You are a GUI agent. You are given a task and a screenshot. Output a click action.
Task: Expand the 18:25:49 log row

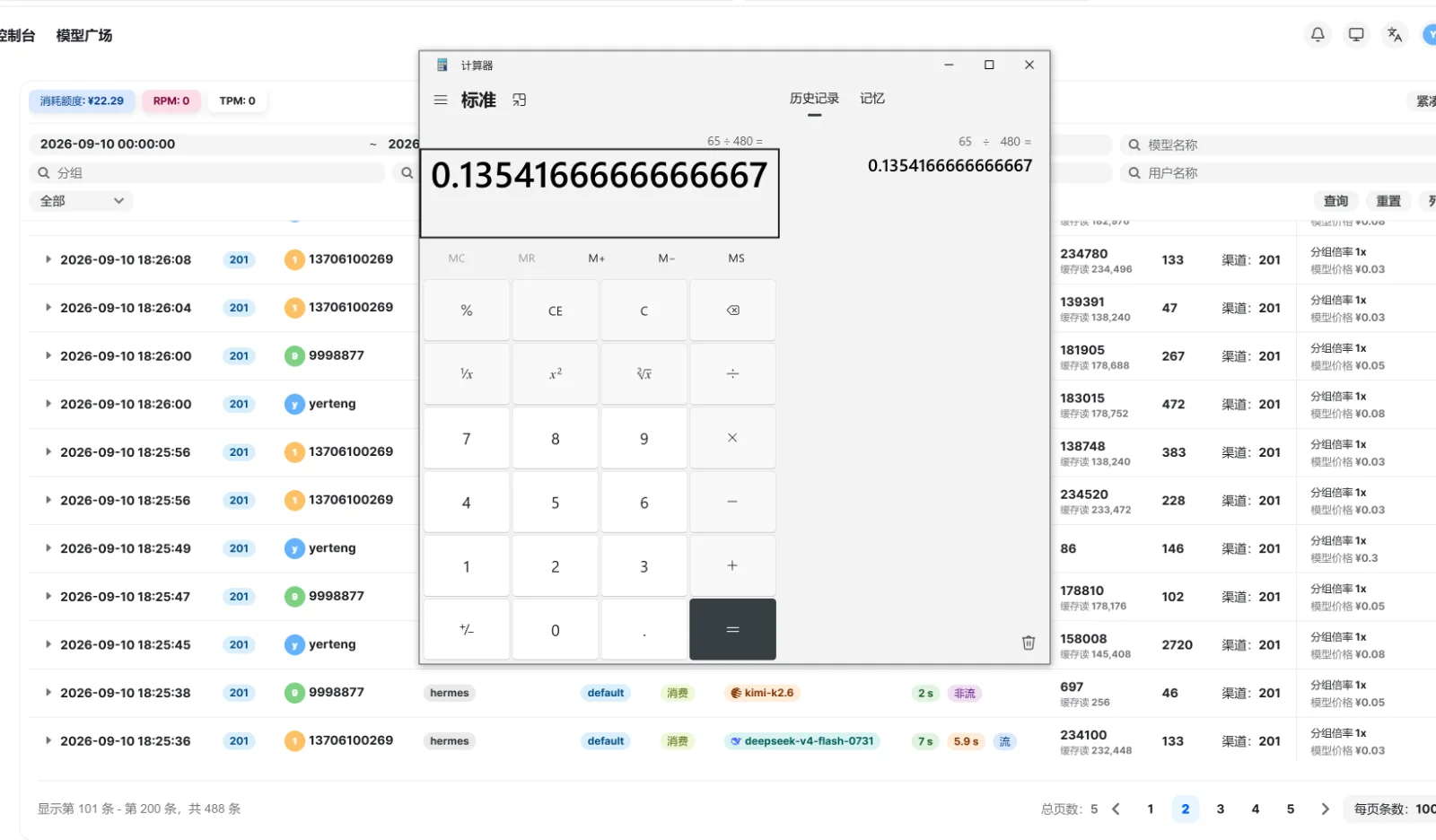pyautogui.click(x=48, y=548)
